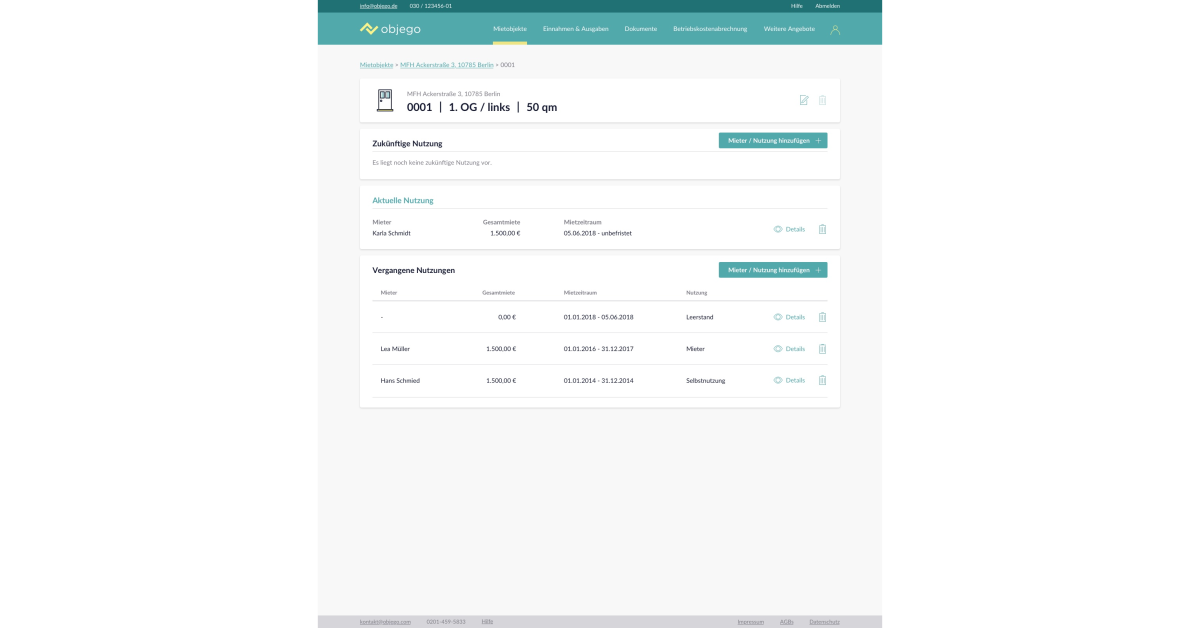This screenshot has height=628, width=1200.
Task: Click the edit pencil icon for unit 0001
Action: tap(804, 100)
